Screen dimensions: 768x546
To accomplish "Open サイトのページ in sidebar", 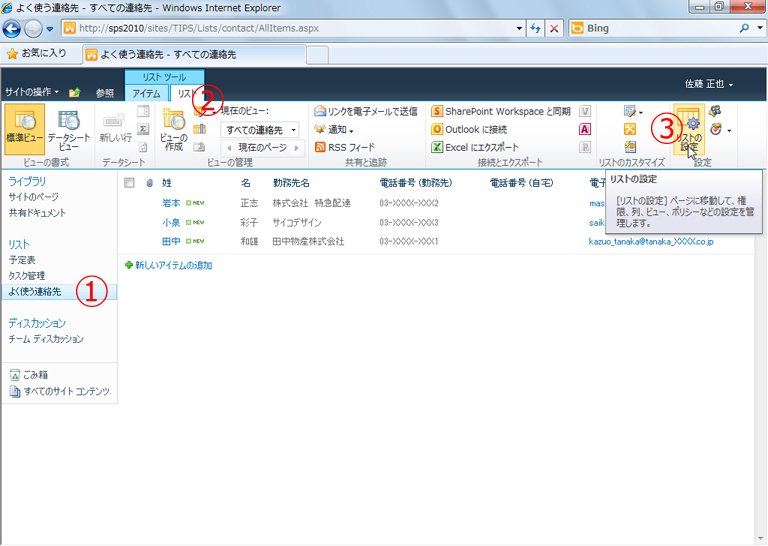I will click(33, 197).
